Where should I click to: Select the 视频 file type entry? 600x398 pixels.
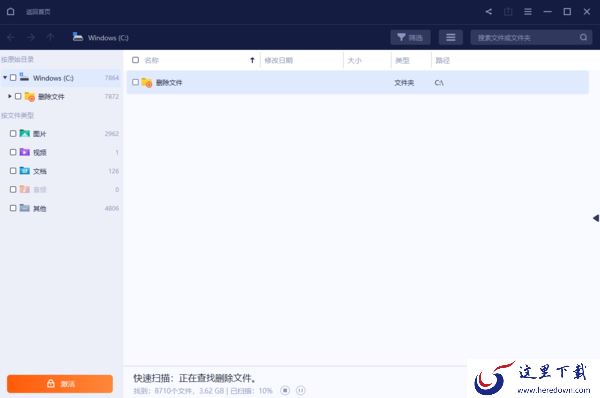pyautogui.click(x=39, y=153)
